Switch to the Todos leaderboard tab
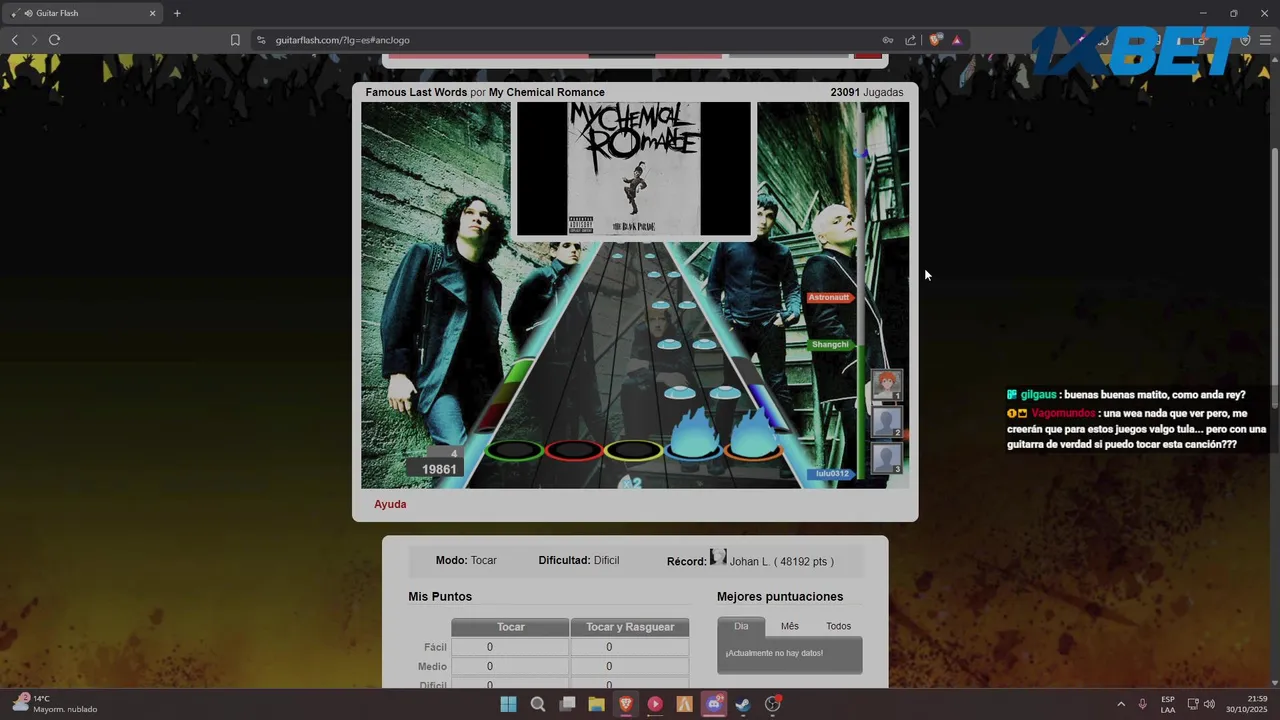This screenshot has height=720, width=1280. (x=839, y=626)
